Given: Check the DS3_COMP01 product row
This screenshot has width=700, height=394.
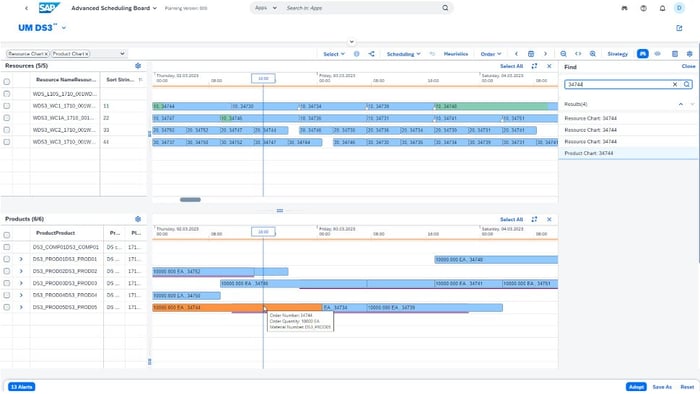Looking at the screenshot, I should point(7,247).
